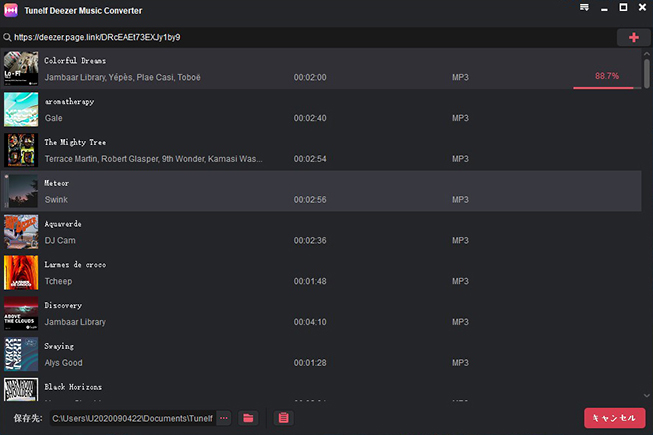Image resolution: width=653 pixels, height=435 pixels.
Task: Click The Mighty Tree track title
Action: tap(75, 142)
